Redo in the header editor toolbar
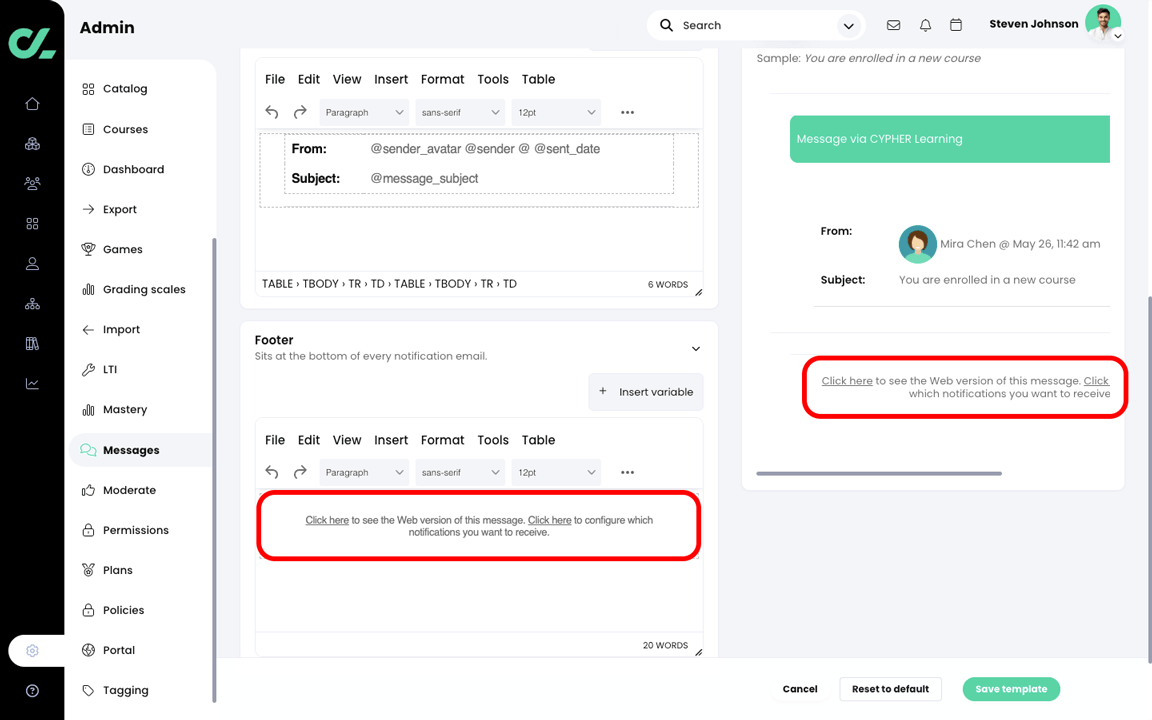The width and height of the screenshot is (1152, 720). pyautogui.click(x=300, y=112)
